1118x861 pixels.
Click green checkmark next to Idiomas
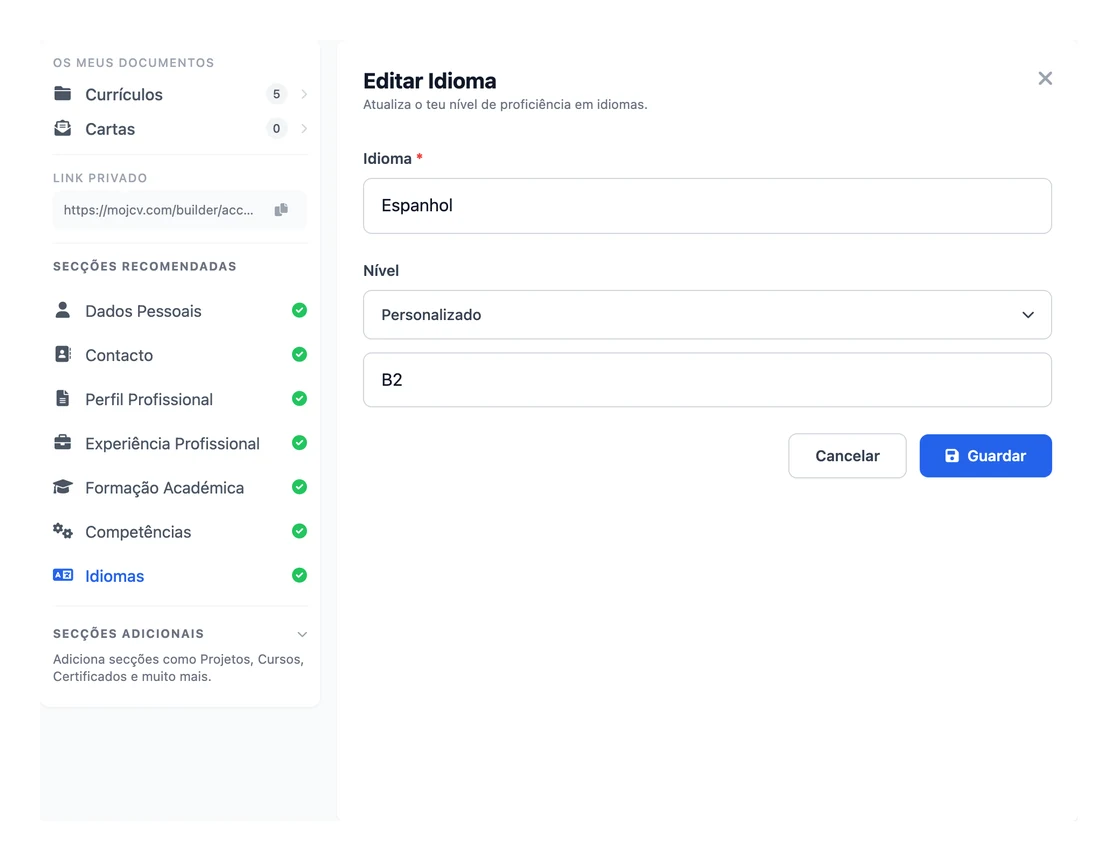pos(299,575)
